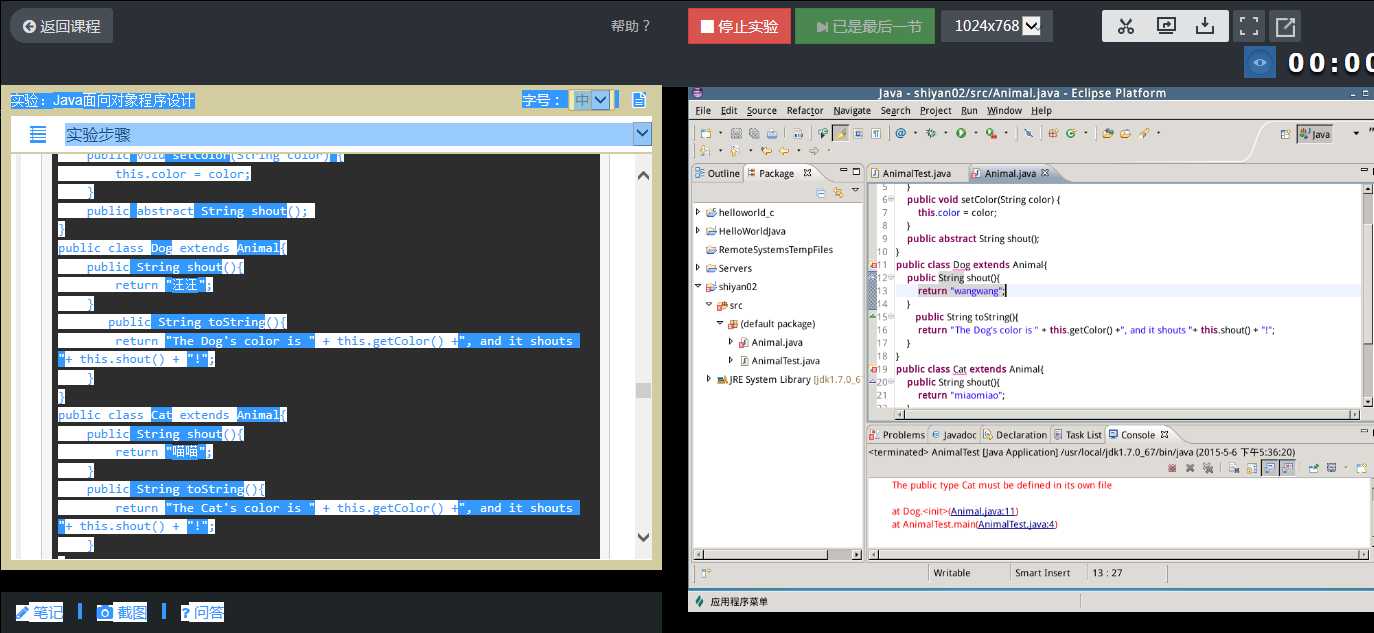Viewport: 1374px width, 633px height.
Task: Click 帮助 help link
Action: click(x=631, y=26)
